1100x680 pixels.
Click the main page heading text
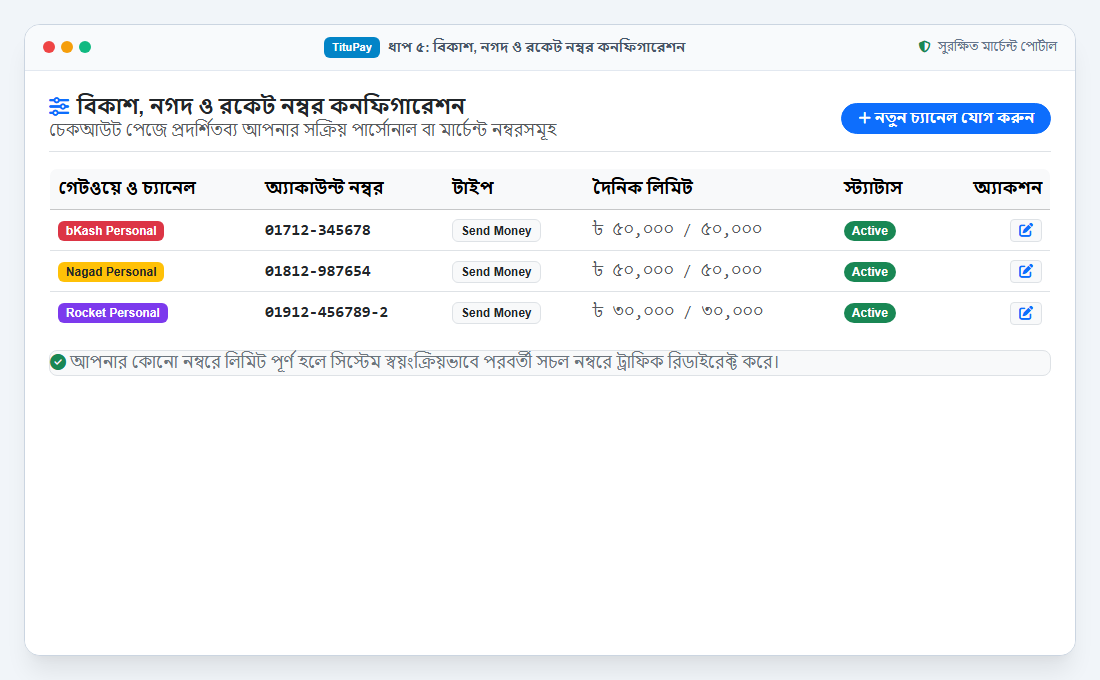click(x=271, y=106)
